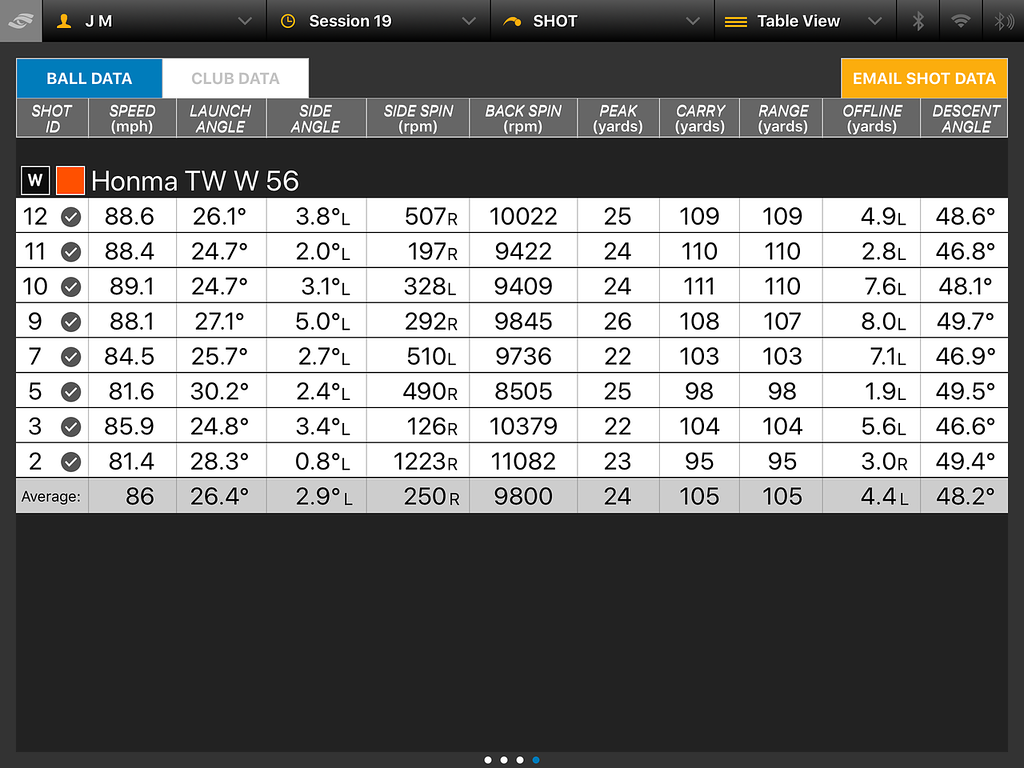Toggle the checkmark for shot 11
Image resolution: width=1024 pixels, height=768 pixels.
[71, 251]
